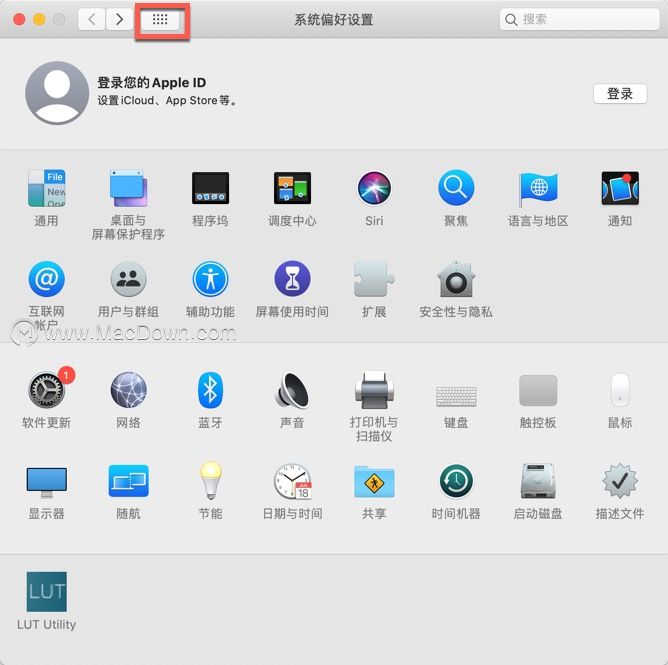Open 互联网帐户 (Internet Accounts) pane
The height and width of the screenshot is (665, 668).
point(46,279)
